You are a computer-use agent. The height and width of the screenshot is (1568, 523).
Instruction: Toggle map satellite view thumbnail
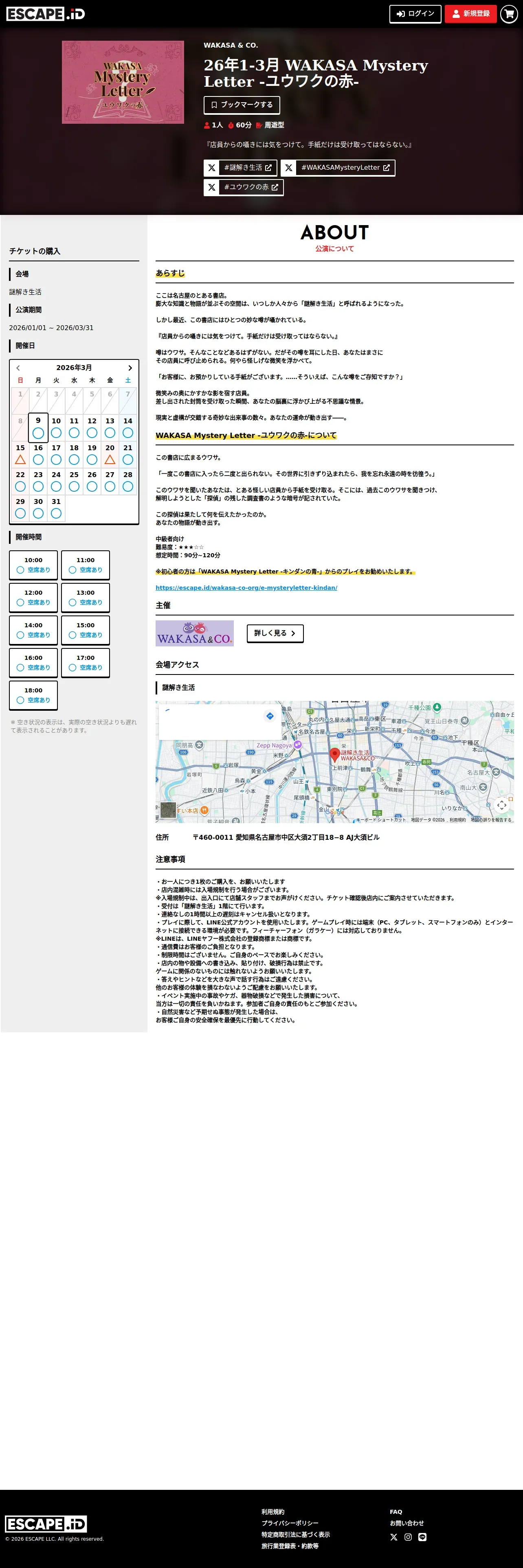pyautogui.click(x=168, y=810)
